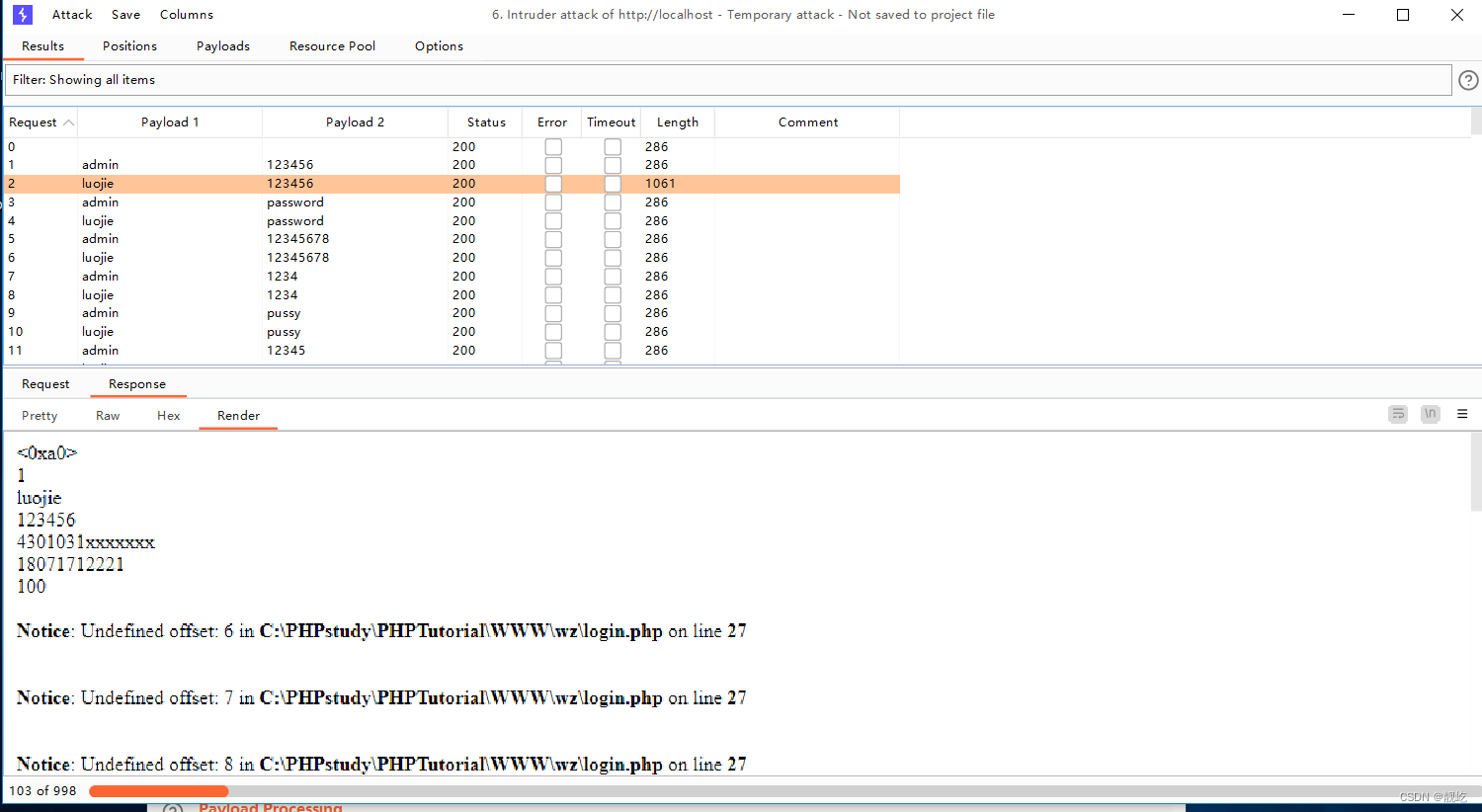
Task: Open the hamburger menu in the response pane
Action: point(1462,414)
